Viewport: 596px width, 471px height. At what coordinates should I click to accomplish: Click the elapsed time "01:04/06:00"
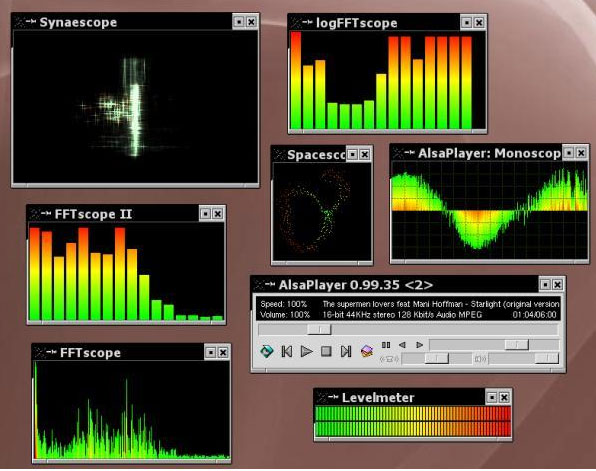click(x=534, y=315)
